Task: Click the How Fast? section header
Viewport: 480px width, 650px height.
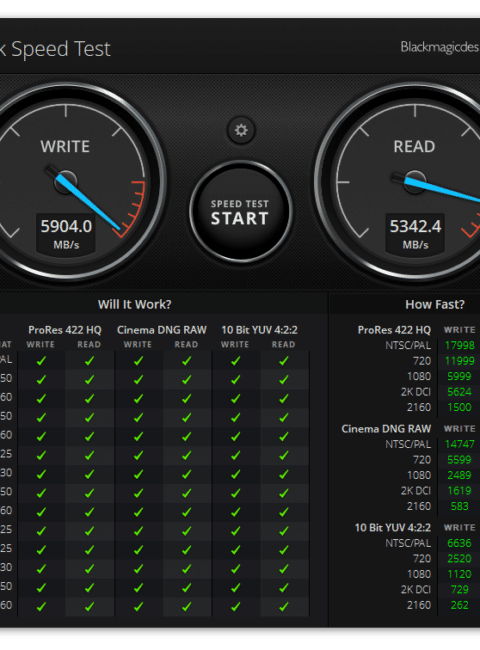Action: (x=435, y=304)
